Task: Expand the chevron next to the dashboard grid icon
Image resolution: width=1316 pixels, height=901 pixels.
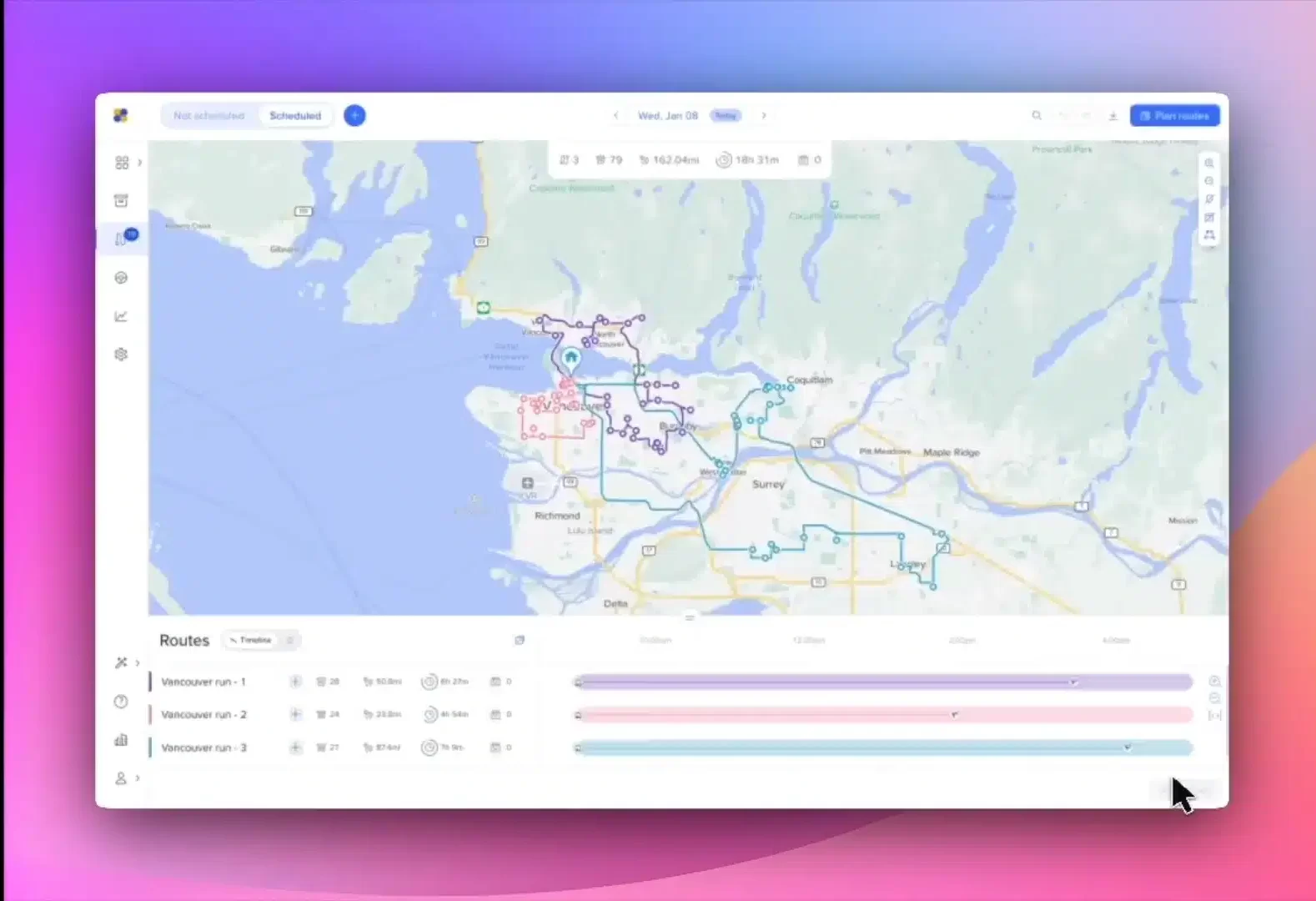Action: coord(139,162)
